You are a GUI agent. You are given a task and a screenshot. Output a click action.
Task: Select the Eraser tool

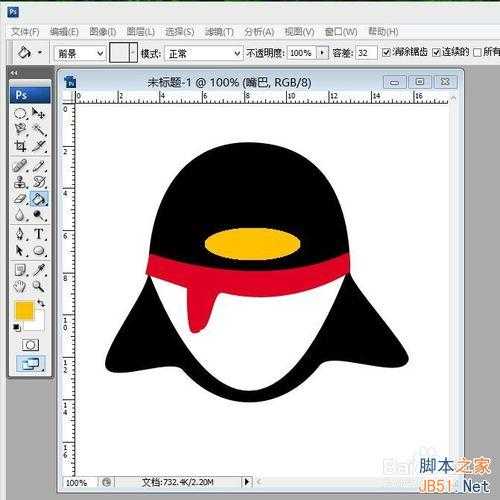pos(20,199)
